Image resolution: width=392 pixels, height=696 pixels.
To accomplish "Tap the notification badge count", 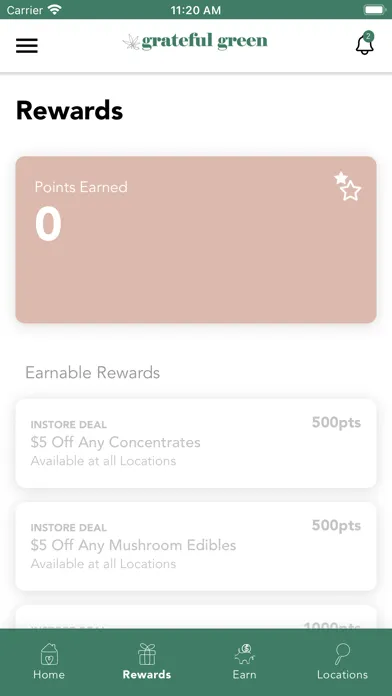I will (x=368, y=36).
